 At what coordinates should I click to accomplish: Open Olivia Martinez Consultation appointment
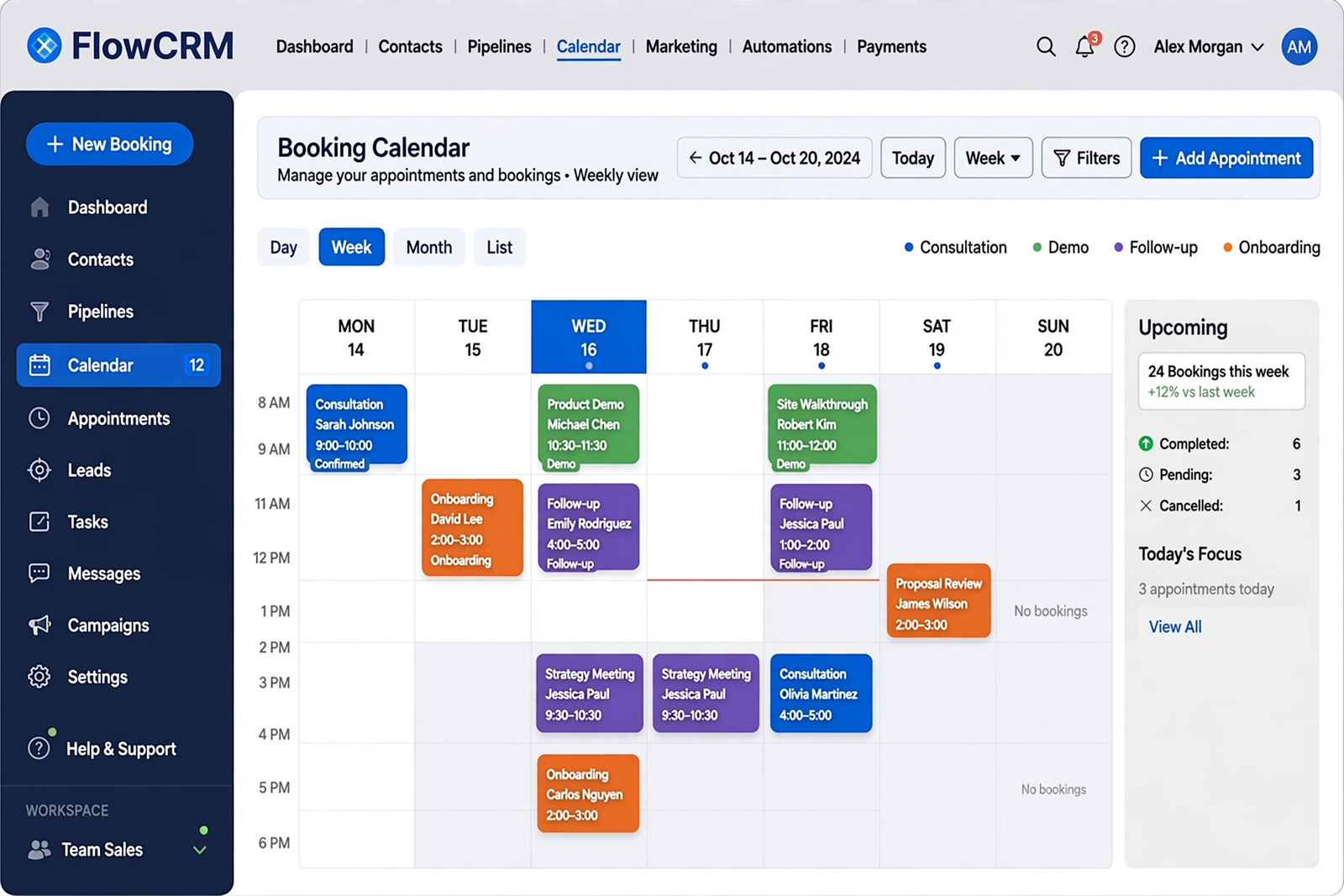[x=822, y=693]
